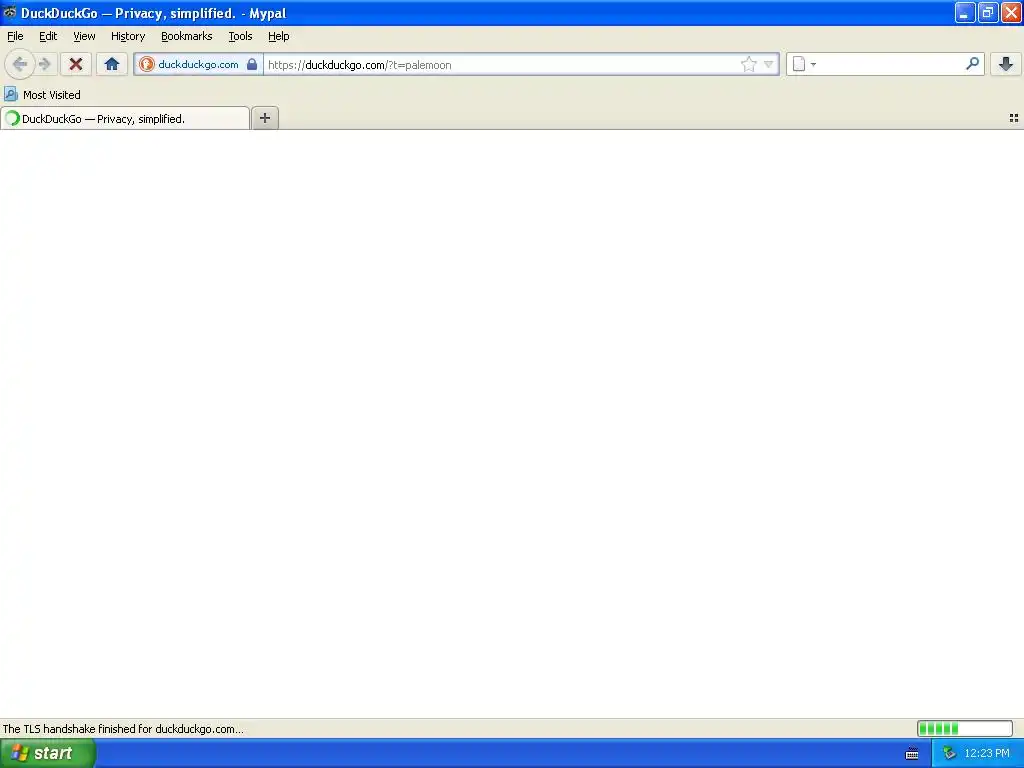
Task: Open the Downloads arrow button
Action: pyautogui.click(x=1006, y=63)
